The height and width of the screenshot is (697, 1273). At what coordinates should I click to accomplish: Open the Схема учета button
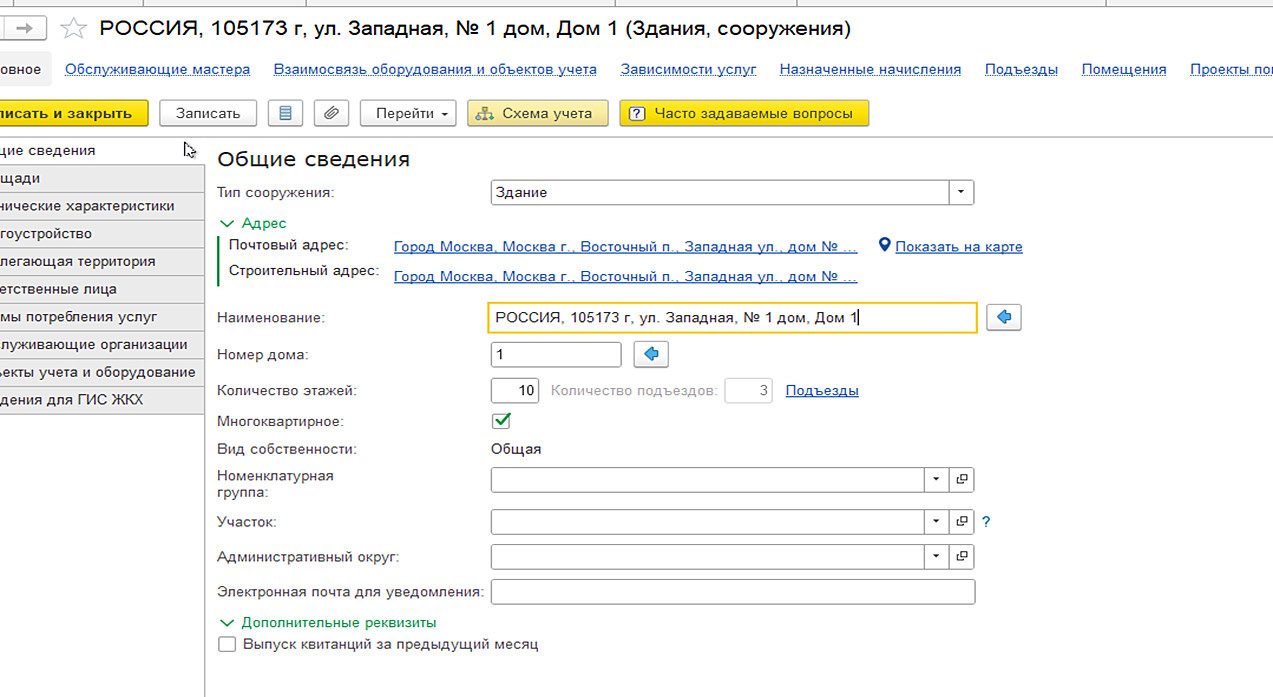click(538, 113)
